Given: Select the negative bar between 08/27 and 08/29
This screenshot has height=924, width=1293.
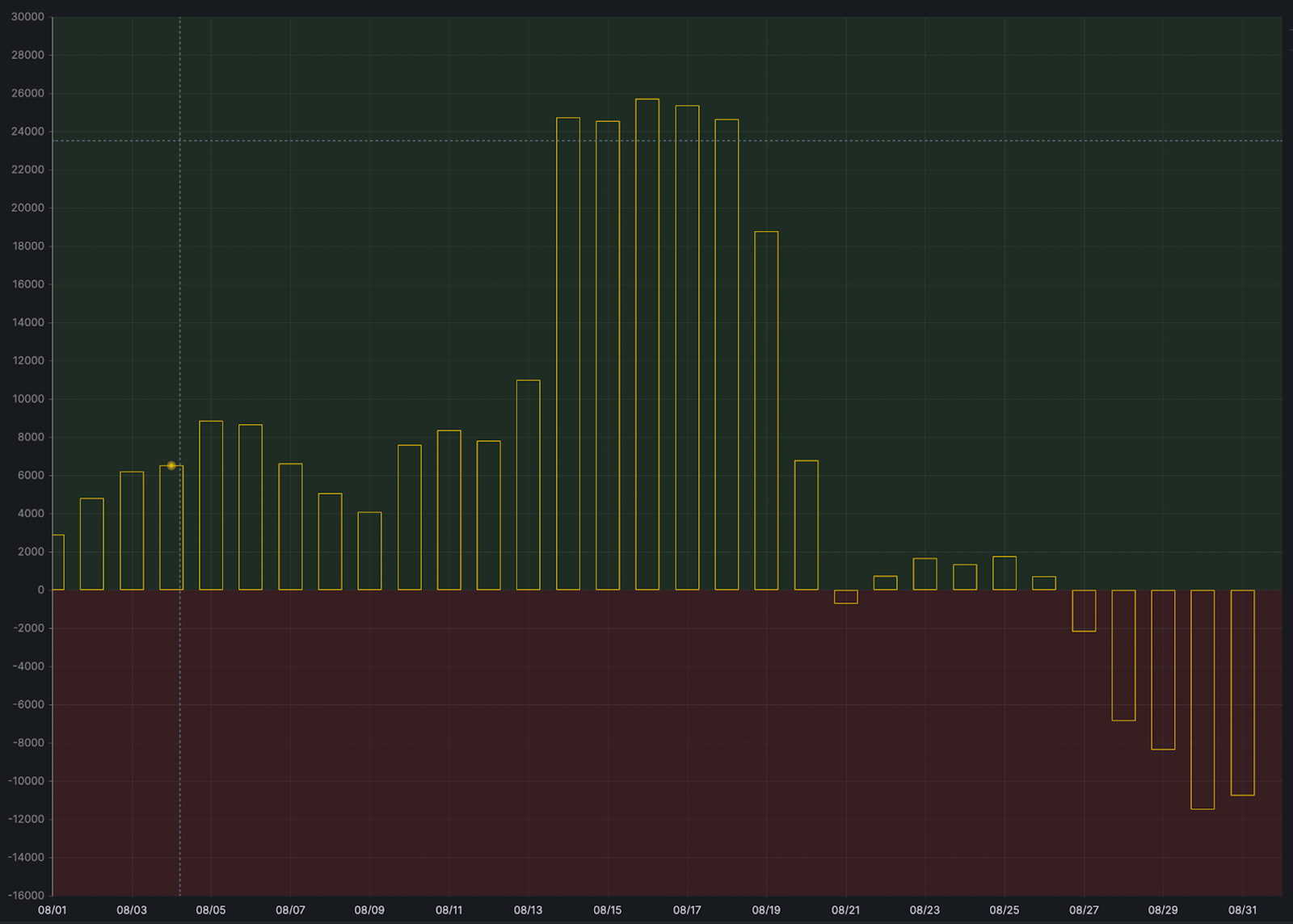Looking at the screenshot, I should coord(1123,655).
